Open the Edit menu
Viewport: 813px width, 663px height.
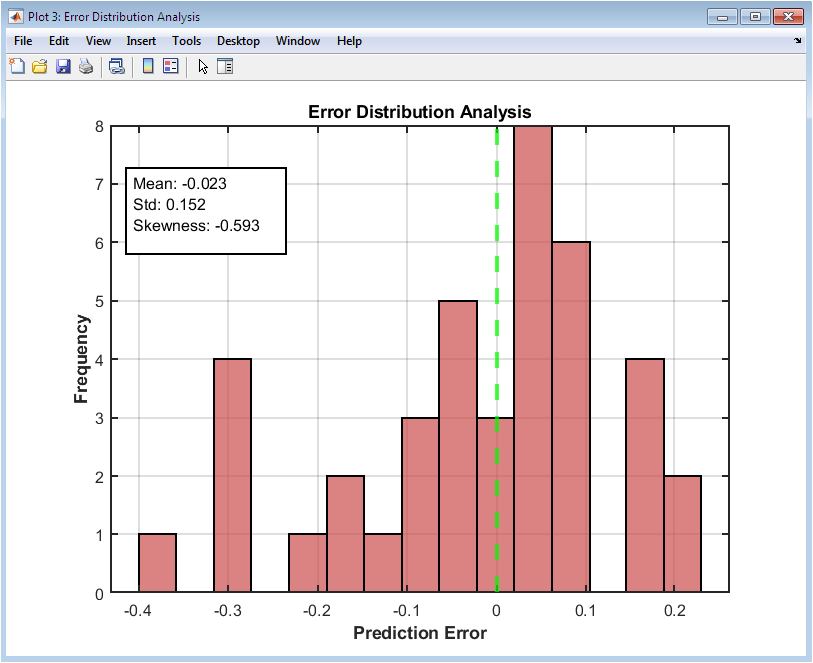pyautogui.click(x=59, y=41)
